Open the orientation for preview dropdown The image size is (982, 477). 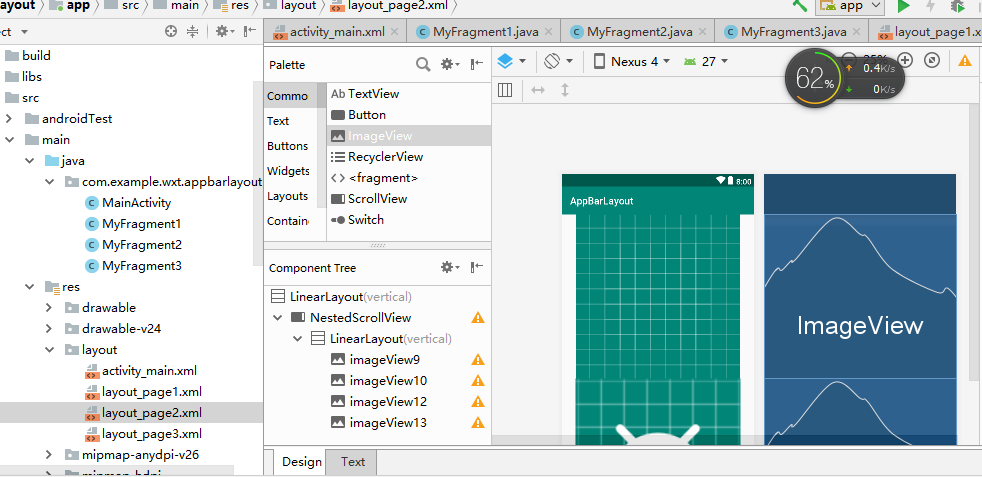[559, 61]
